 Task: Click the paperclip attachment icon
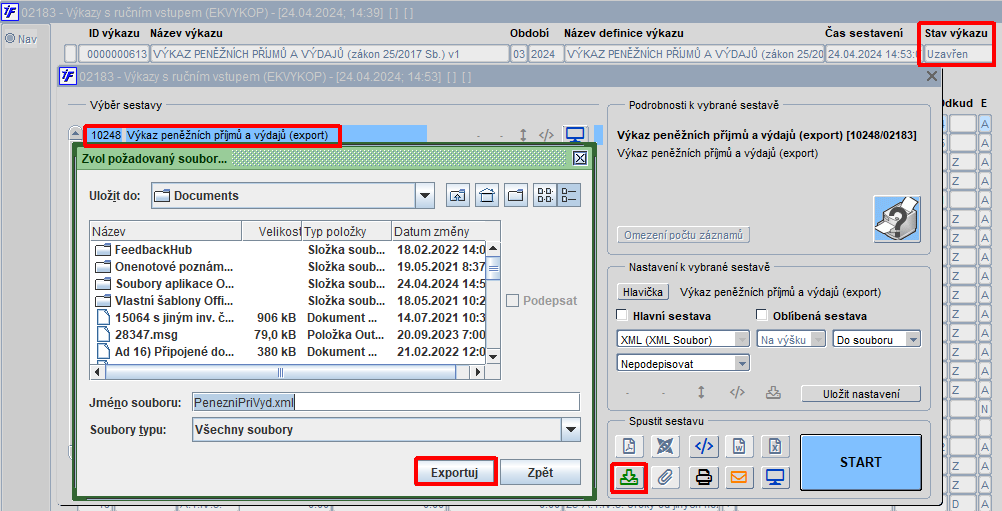point(665,477)
